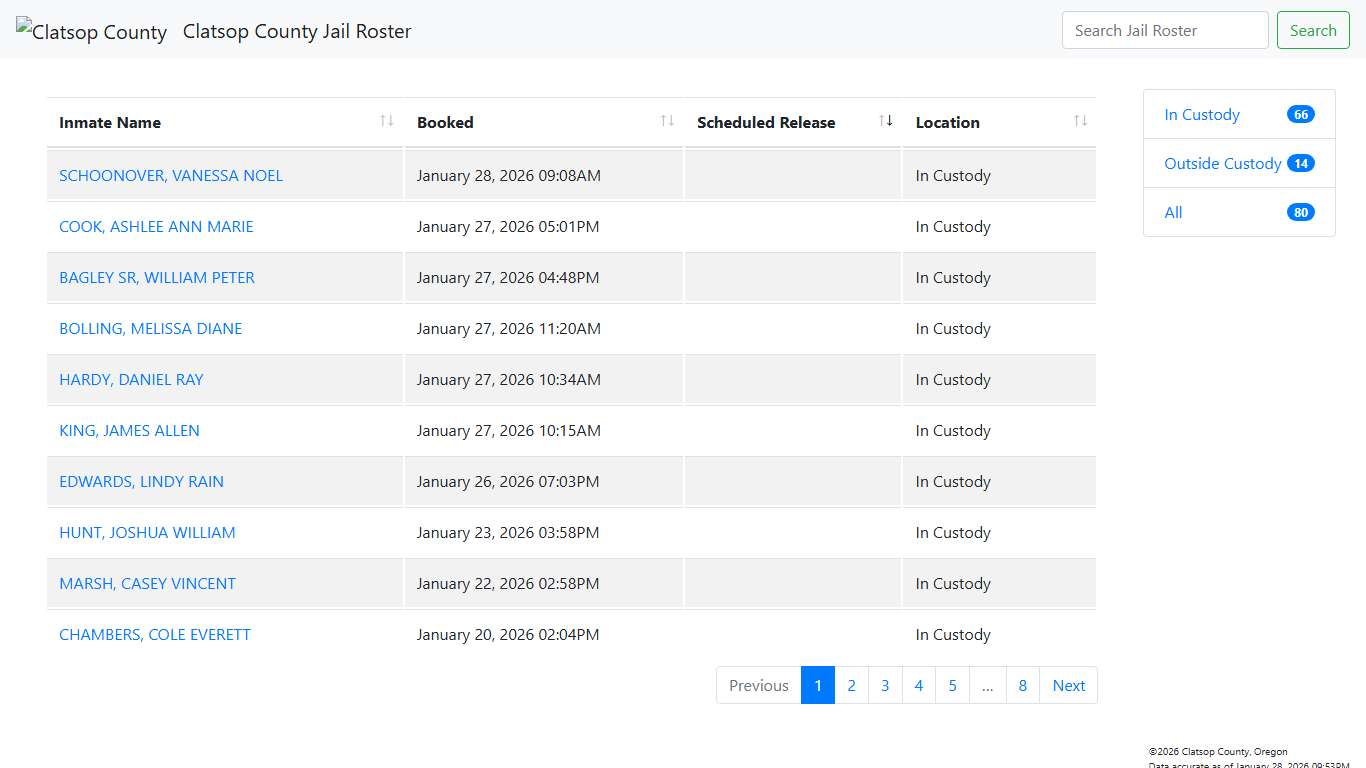Click the sort icon on Scheduled Release column
Screen dimensions: 1366x768
pos(885,120)
